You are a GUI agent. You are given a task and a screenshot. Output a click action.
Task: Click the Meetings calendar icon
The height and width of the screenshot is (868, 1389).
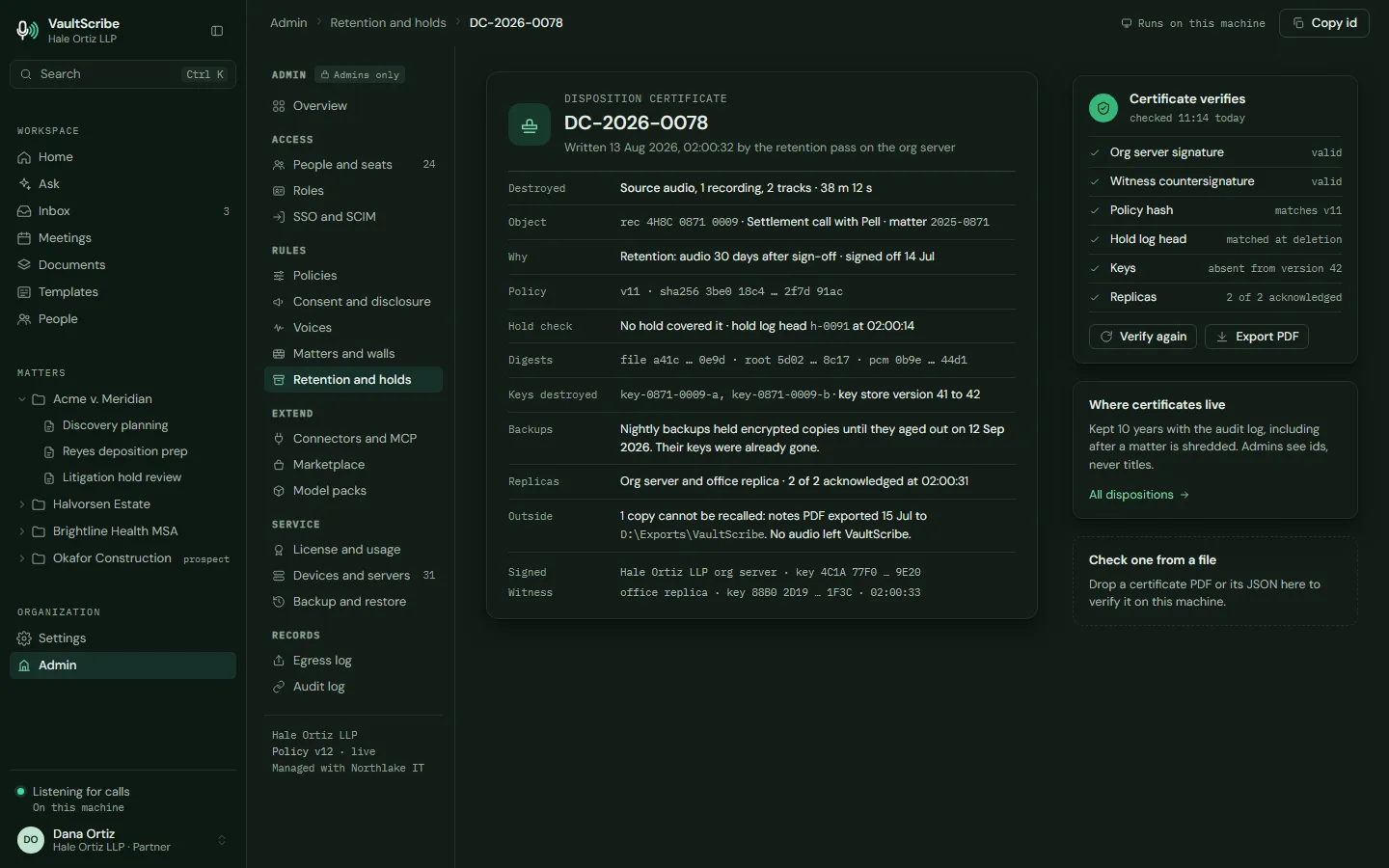tap(24, 238)
